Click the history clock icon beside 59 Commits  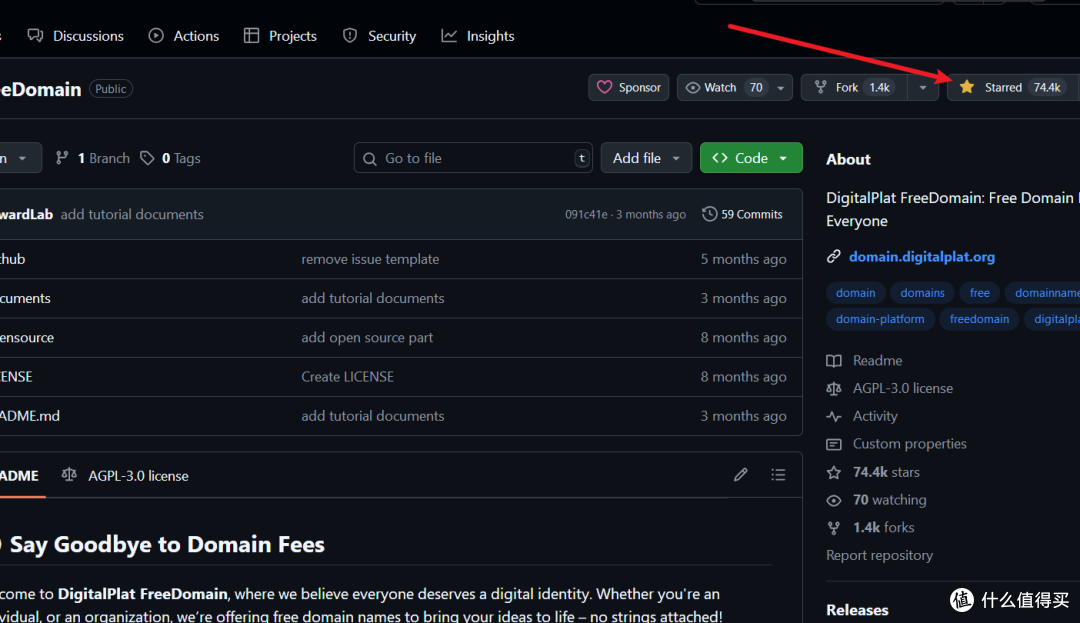point(710,214)
